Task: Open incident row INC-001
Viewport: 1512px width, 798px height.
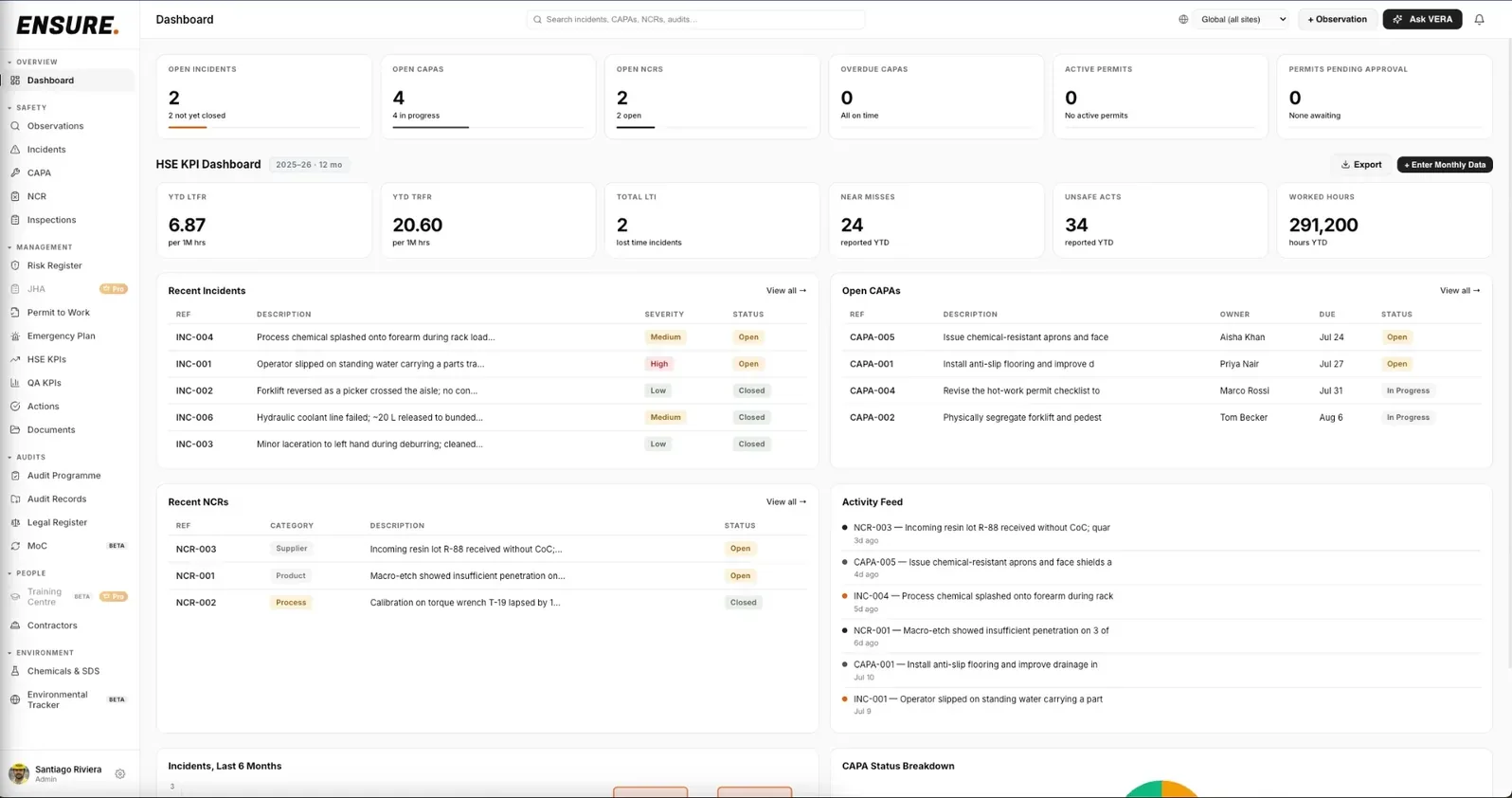Action: [x=488, y=364]
